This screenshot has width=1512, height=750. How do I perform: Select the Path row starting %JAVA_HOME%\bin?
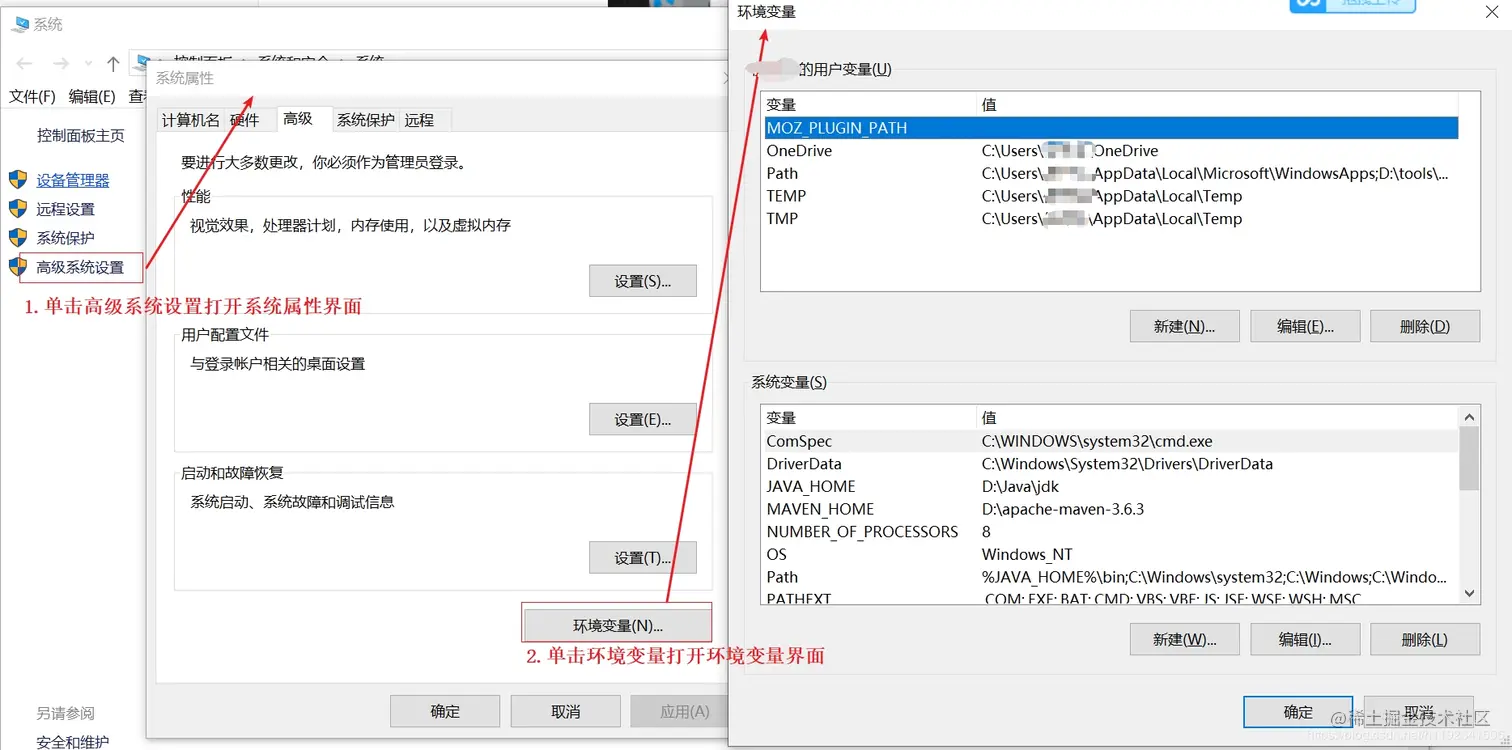1110,577
